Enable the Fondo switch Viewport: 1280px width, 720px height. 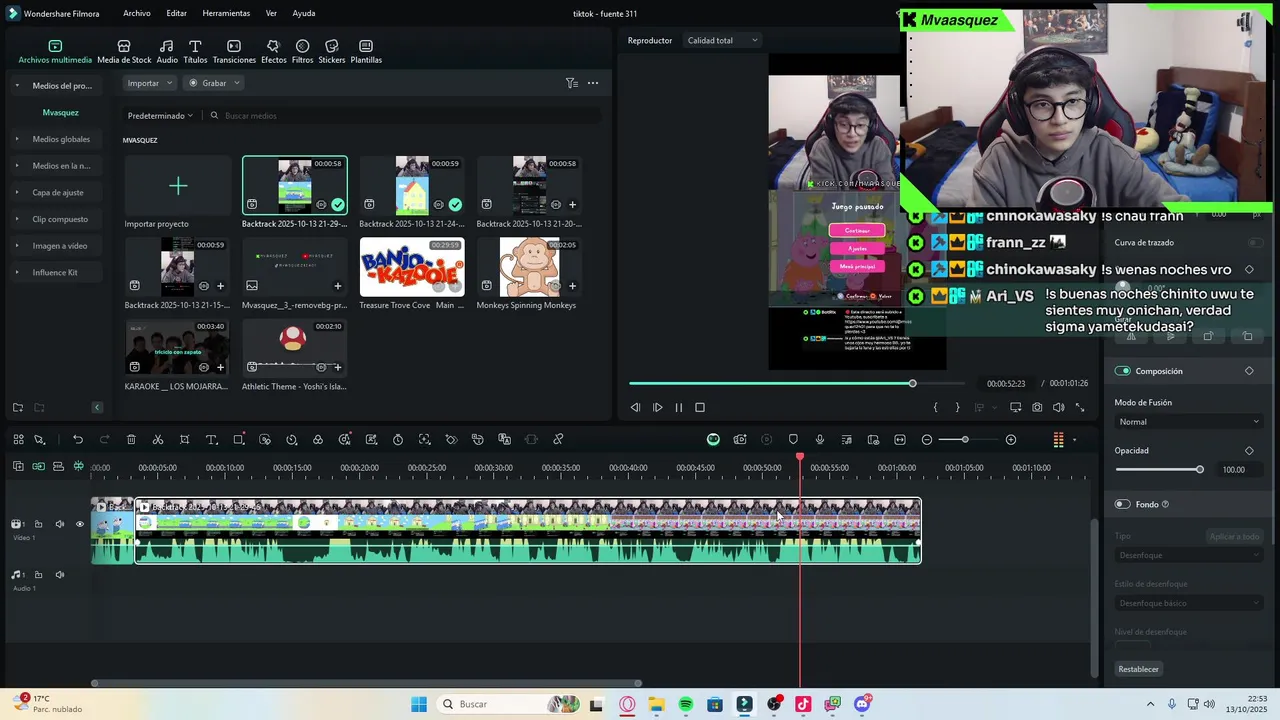click(x=1123, y=504)
